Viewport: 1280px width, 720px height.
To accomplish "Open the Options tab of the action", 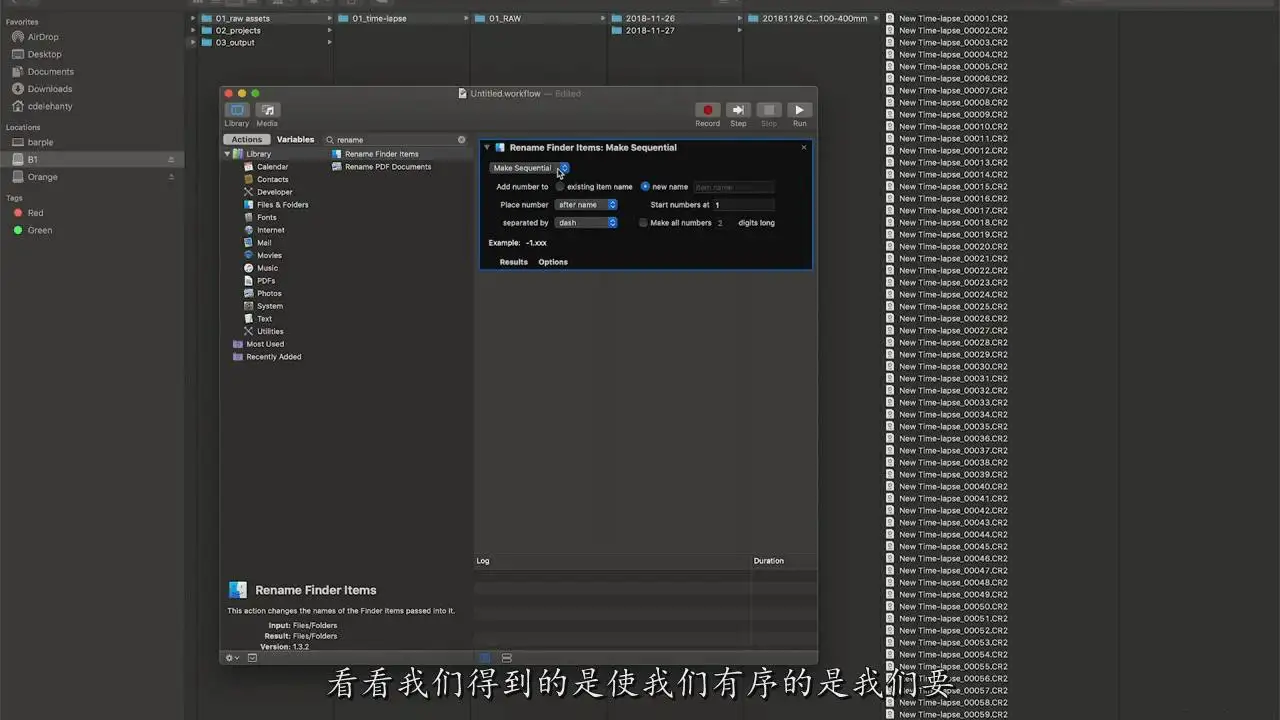I will (553, 262).
